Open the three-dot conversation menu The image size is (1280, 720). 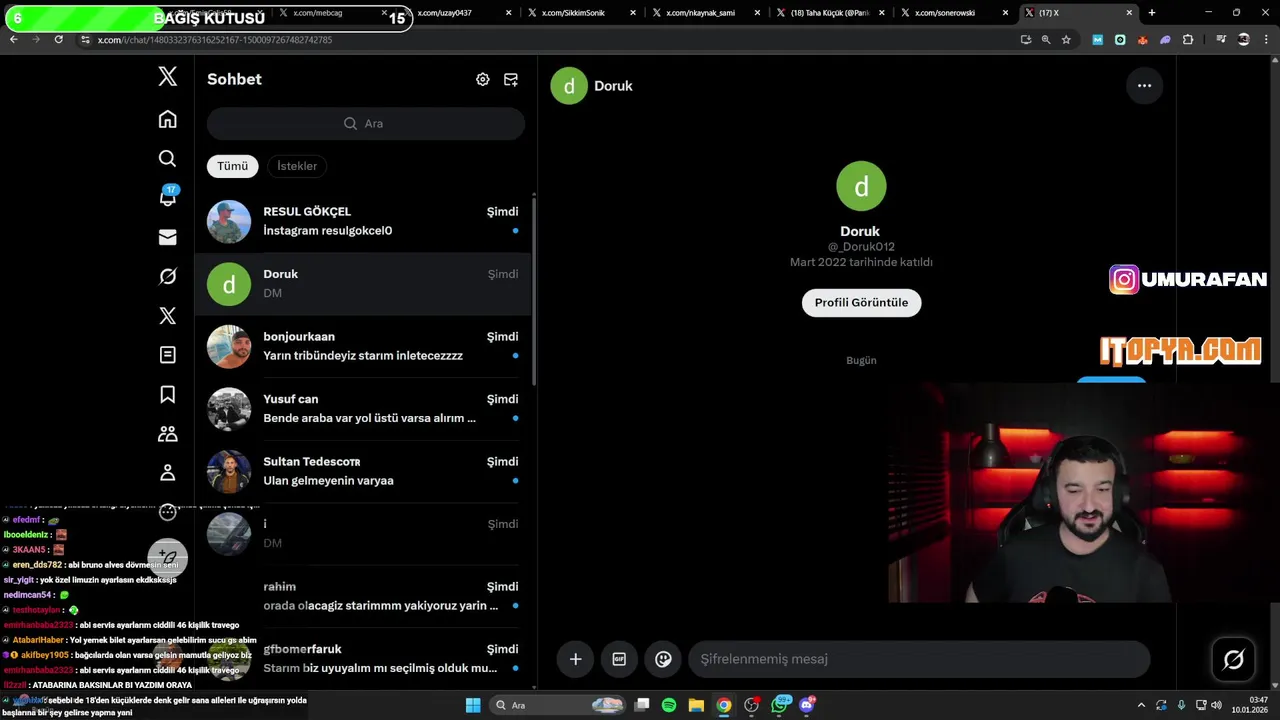[x=1144, y=86]
